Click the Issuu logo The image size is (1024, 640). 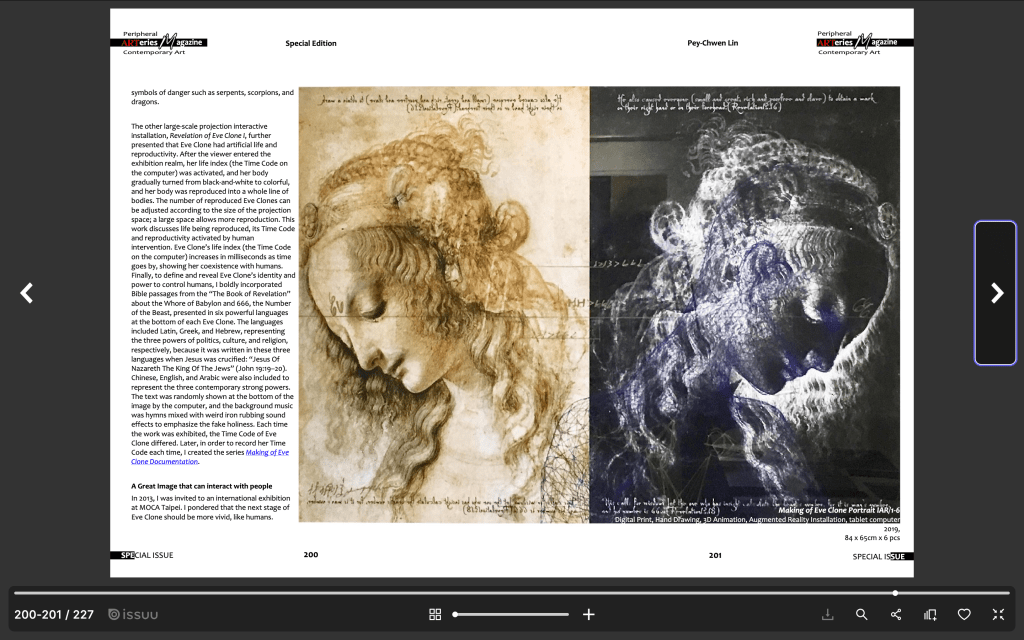133,614
